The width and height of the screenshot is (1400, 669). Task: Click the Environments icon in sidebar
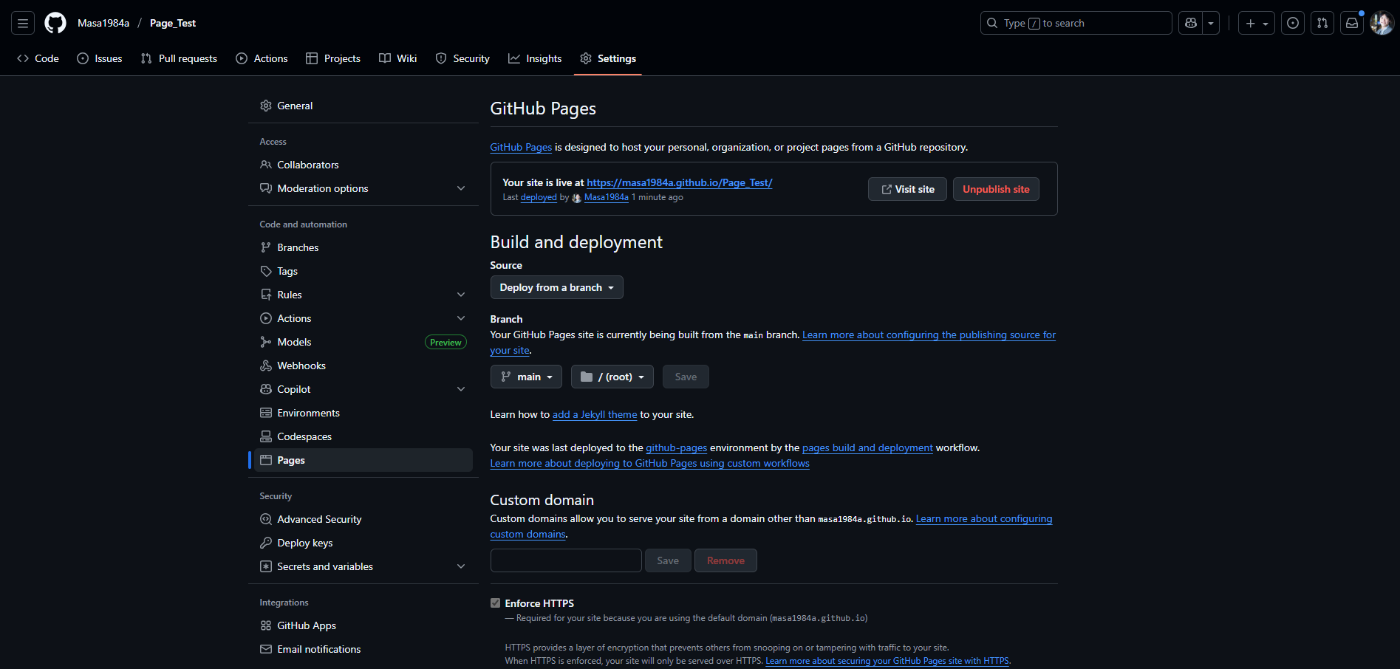click(266, 413)
